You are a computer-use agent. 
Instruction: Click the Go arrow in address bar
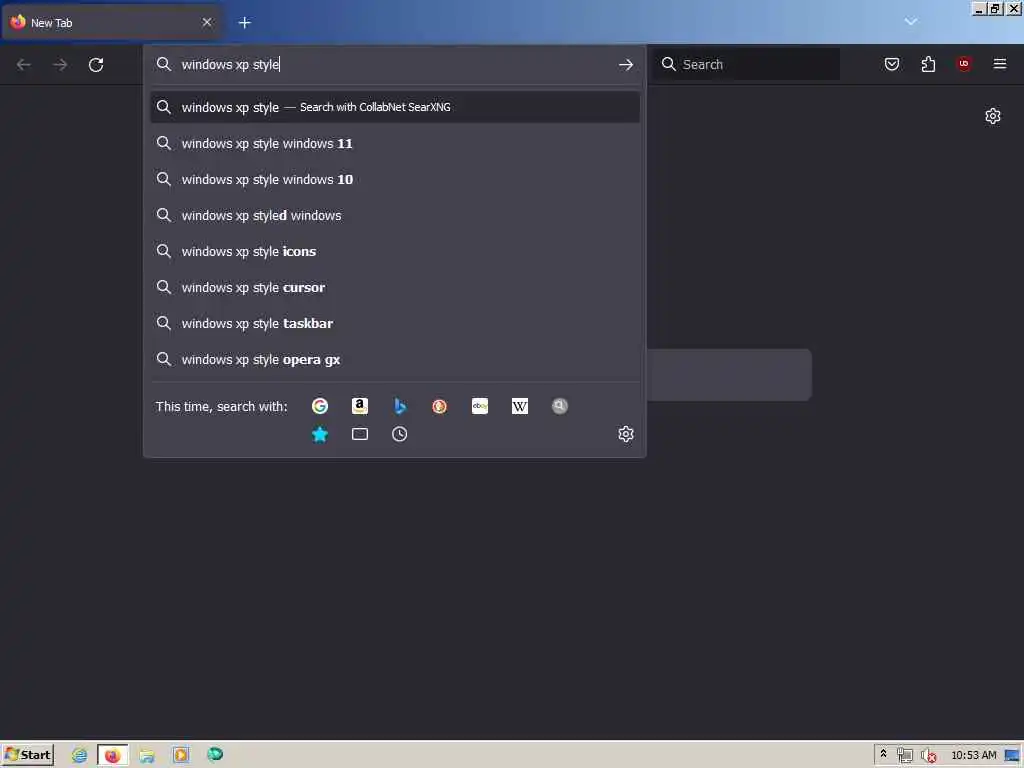(x=626, y=65)
